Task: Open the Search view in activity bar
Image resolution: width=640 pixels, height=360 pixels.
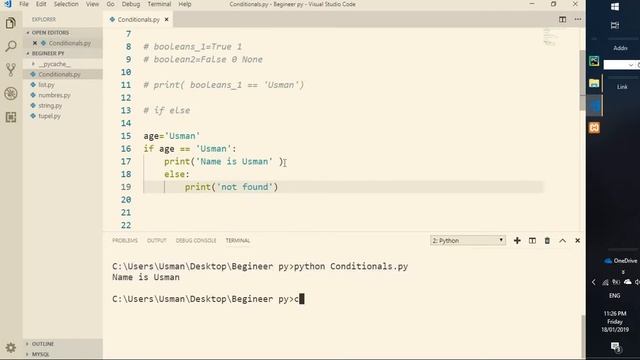Action: tap(11, 46)
